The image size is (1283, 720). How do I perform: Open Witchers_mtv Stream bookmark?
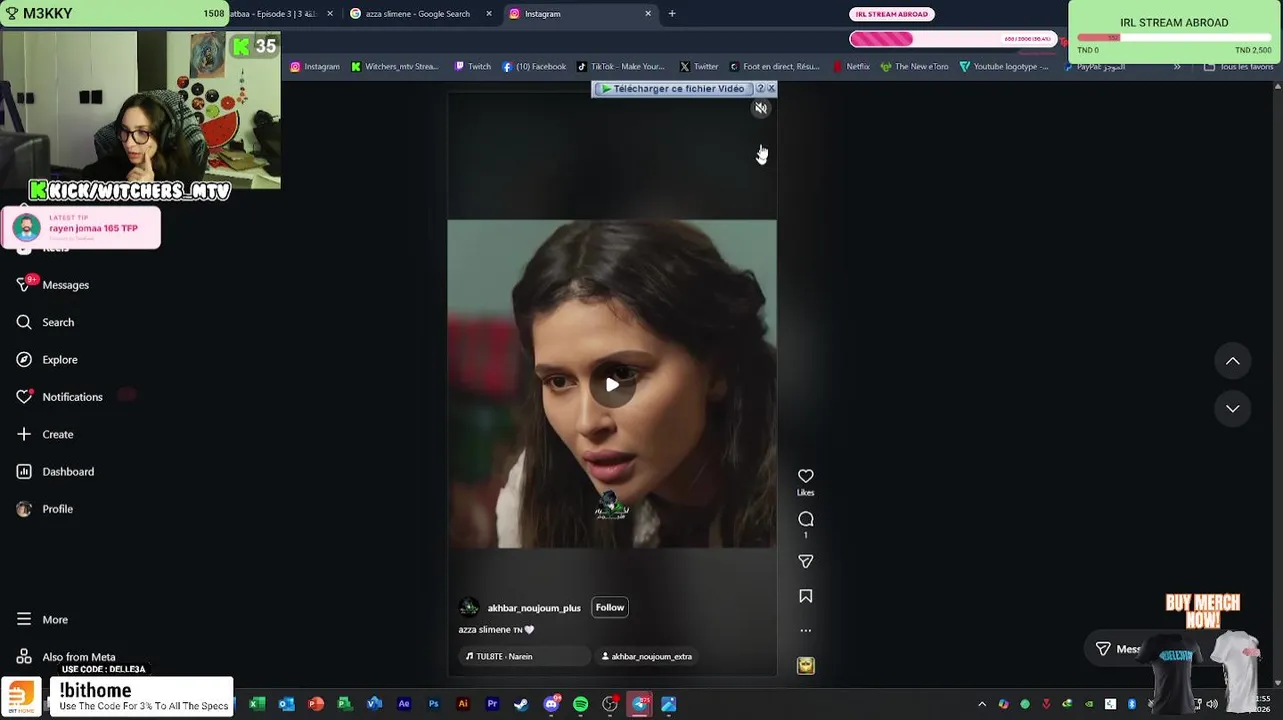click(x=394, y=67)
